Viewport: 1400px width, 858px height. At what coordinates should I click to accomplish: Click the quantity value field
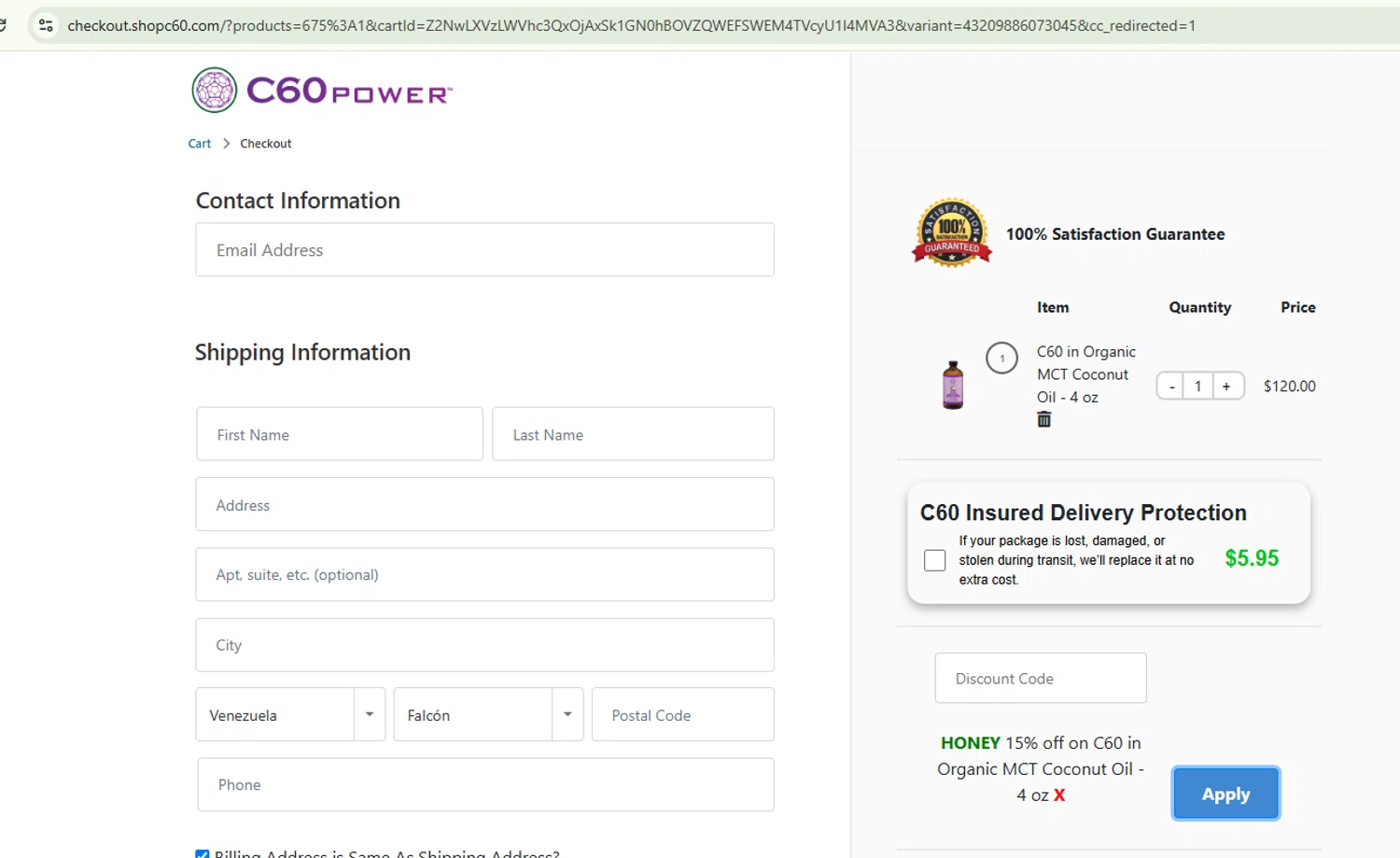1198,387
